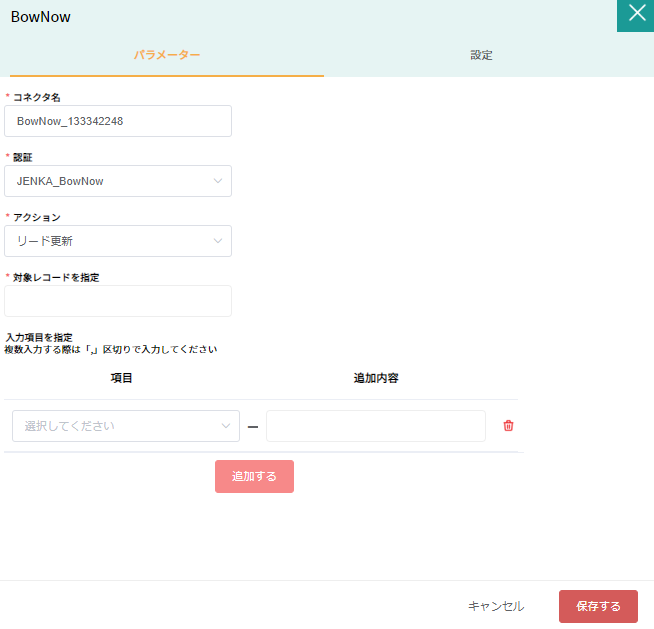Viewport: 654px width, 629px height.
Task: Click the 追加する button
Action: click(x=254, y=476)
